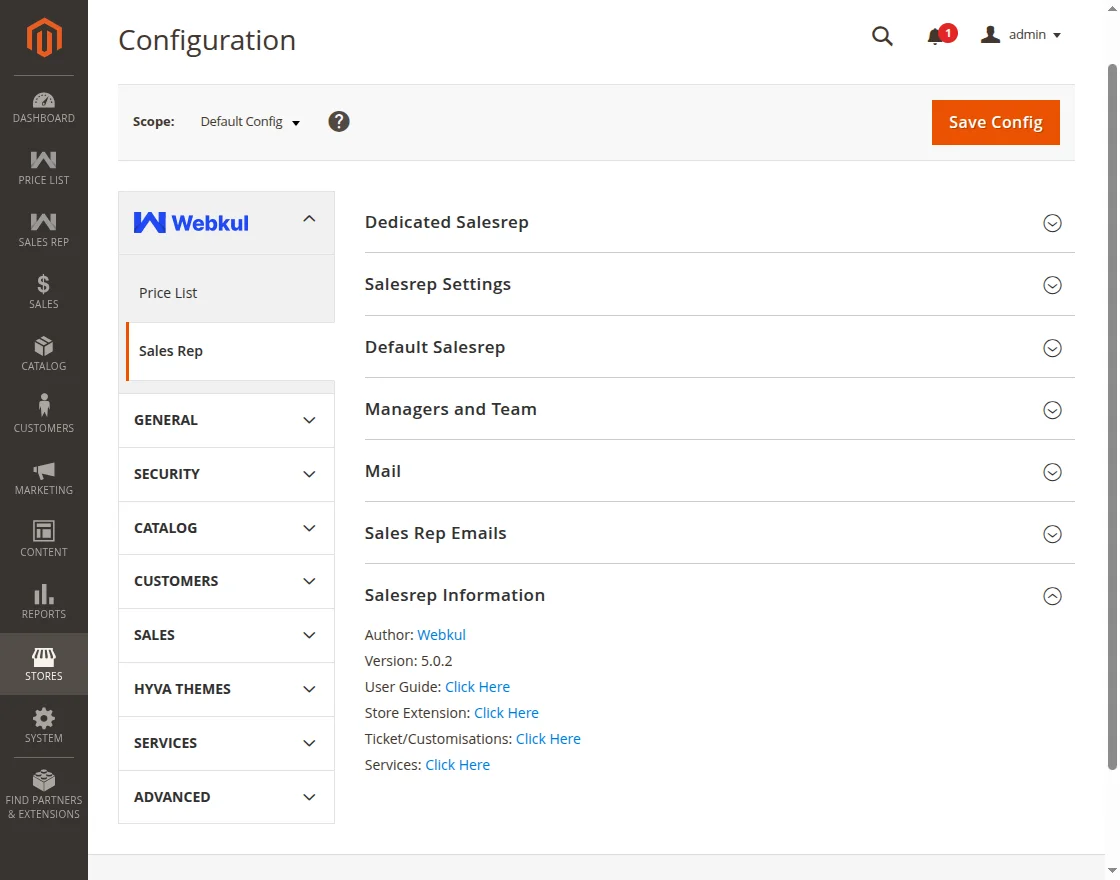
Task: Select the Price List config tab
Action: click(x=168, y=293)
